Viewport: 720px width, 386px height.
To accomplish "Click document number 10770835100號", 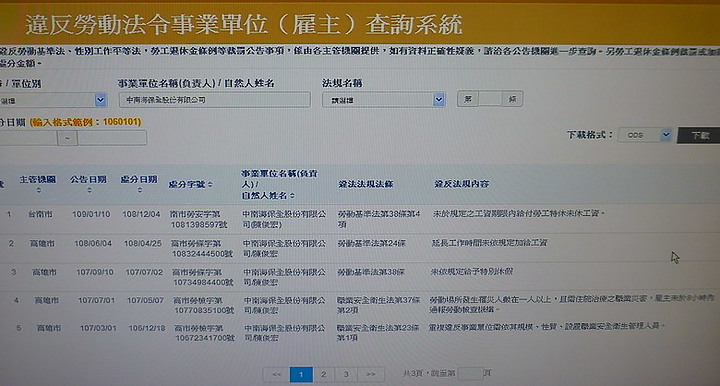I will tap(204, 311).
